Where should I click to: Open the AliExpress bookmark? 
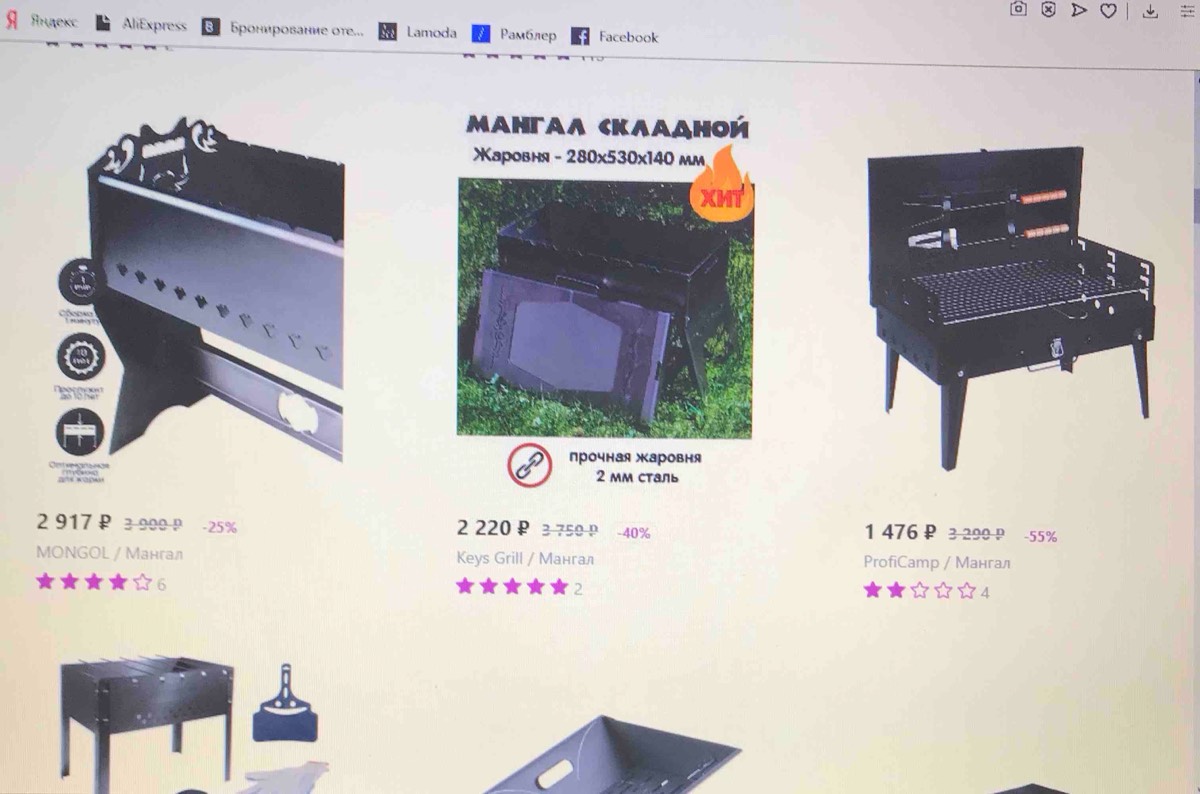[x=141, y=25]
